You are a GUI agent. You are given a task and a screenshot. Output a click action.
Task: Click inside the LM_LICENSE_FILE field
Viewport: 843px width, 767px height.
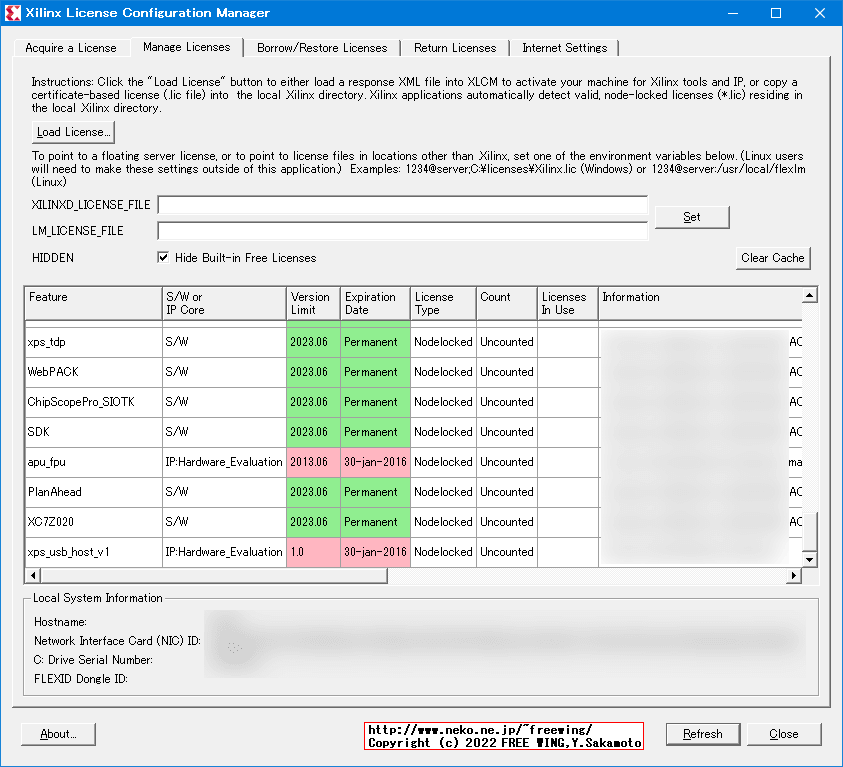pyautogui.click(x=400, y=230)
